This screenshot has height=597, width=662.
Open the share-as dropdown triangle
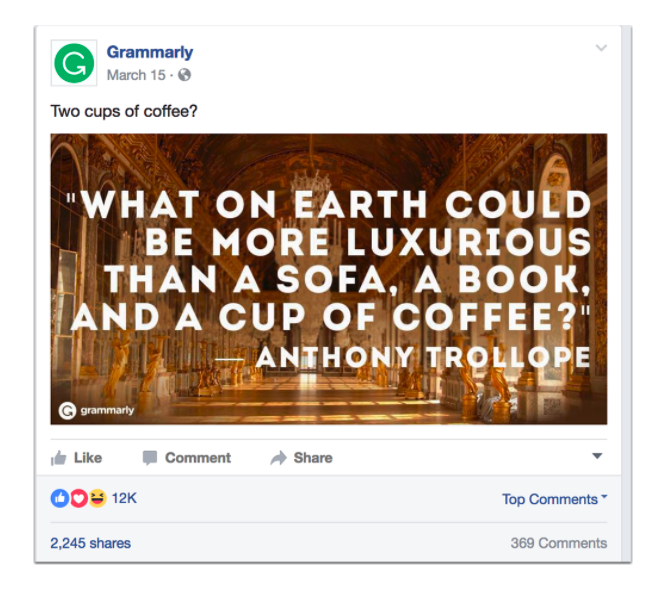click(597, 457)
